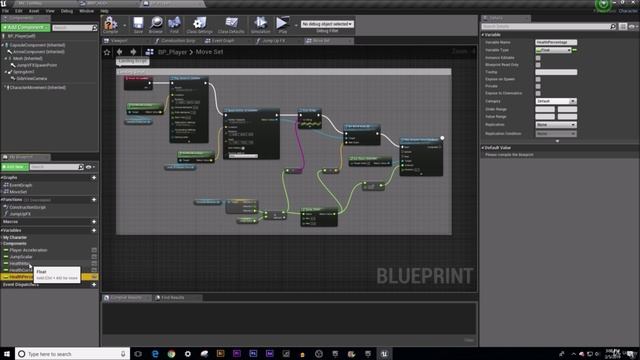The image size is (640, 360).
Task: Navigate back with the graph left arrow
Action: 120,52
